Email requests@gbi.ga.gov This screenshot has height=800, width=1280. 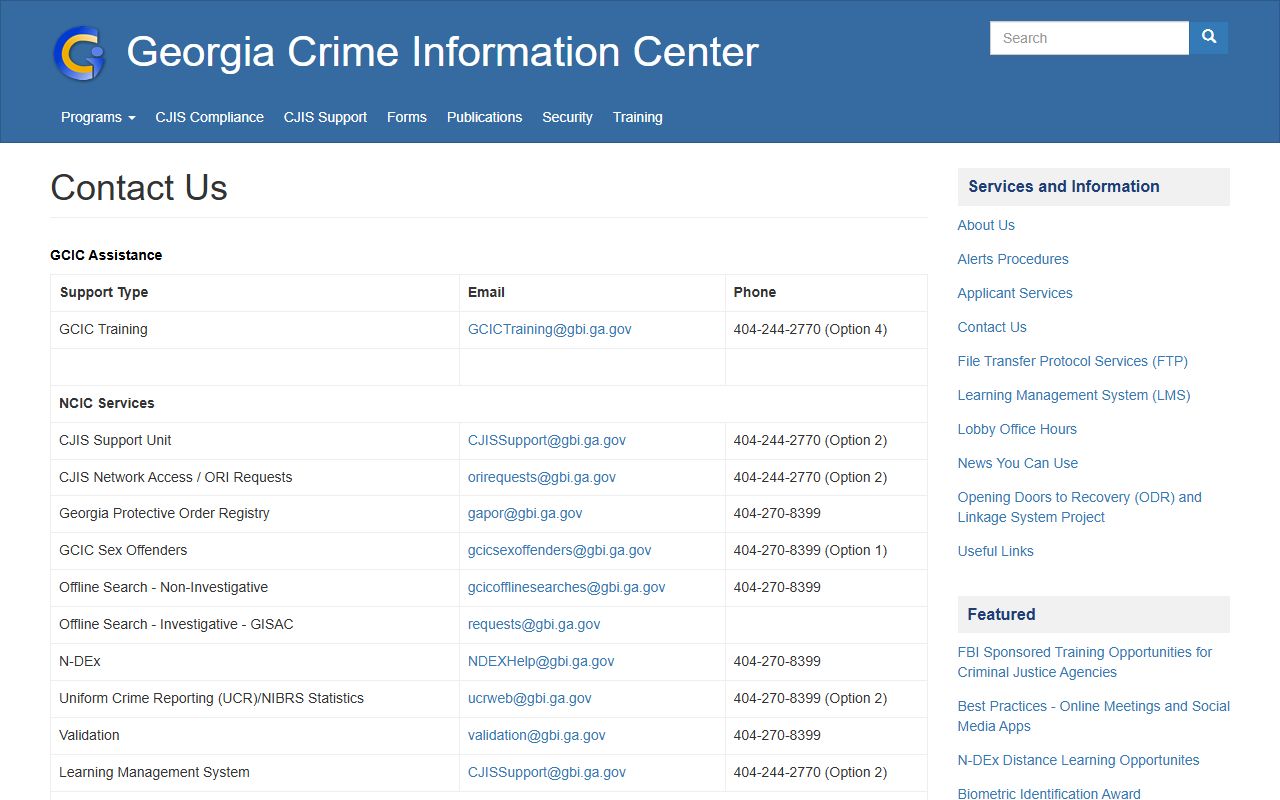coord(534,624)
